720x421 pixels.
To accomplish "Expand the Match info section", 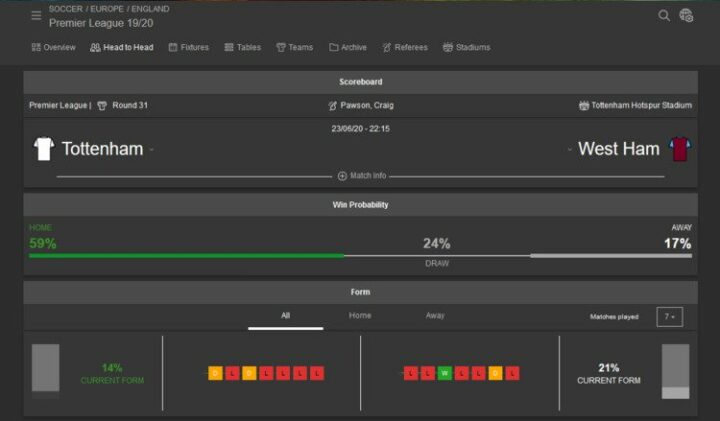I will tap(362, 176).
